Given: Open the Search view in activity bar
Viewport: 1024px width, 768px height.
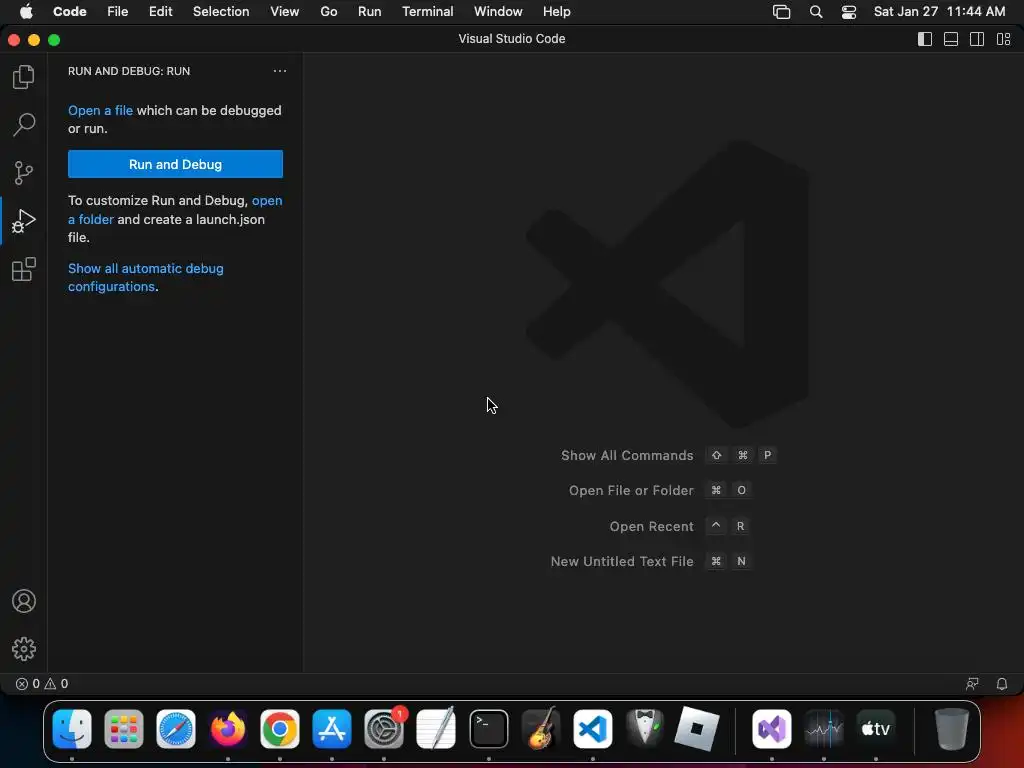Looking at the screenshot, I should pos(24,125).
